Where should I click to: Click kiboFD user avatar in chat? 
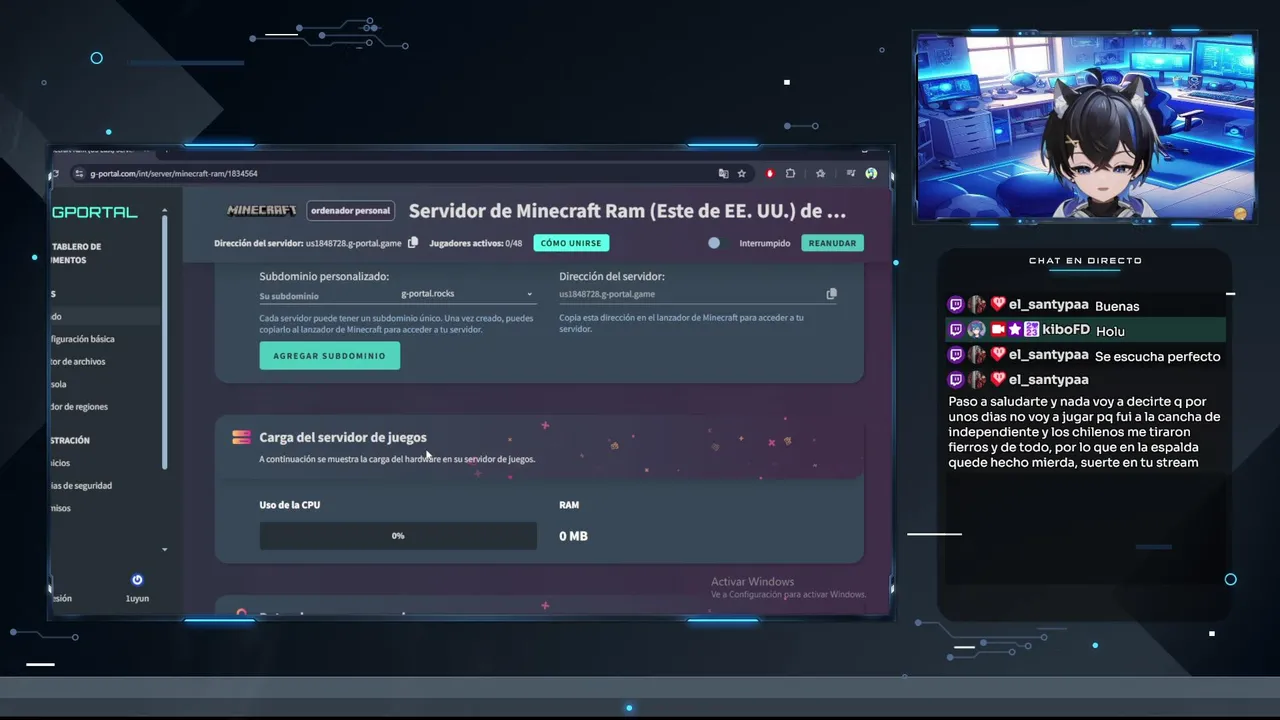977,329
